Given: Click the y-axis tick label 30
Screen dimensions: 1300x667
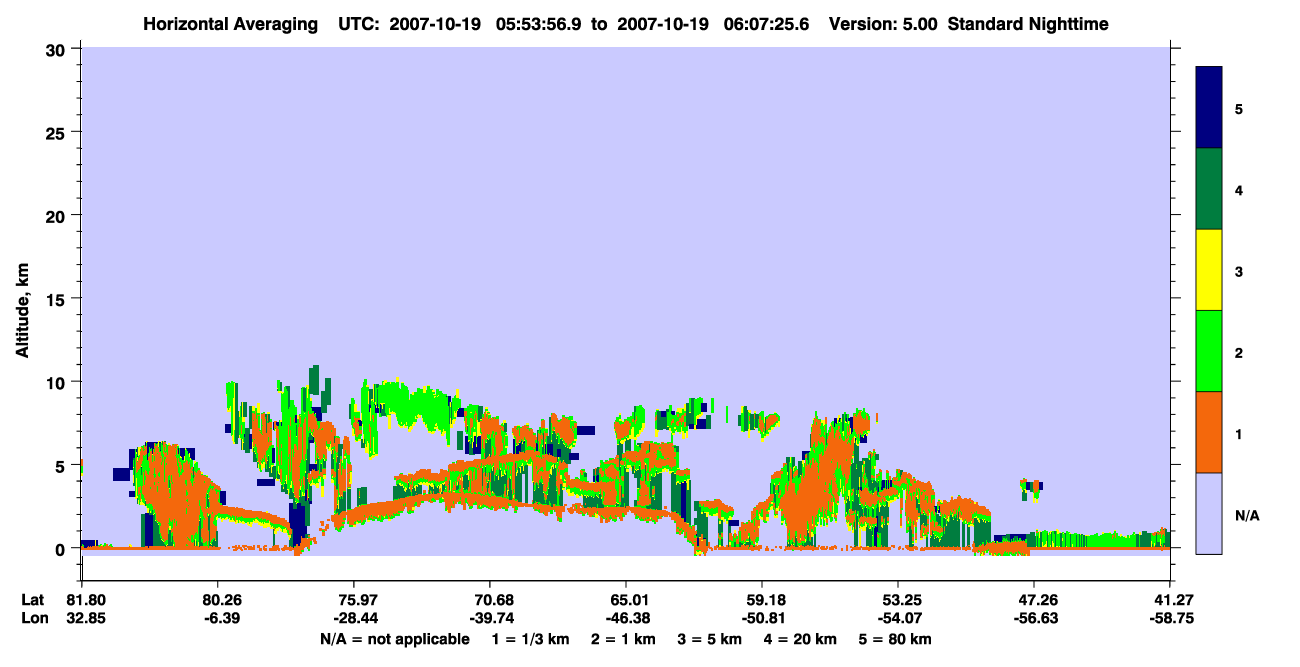Looking at the screenshot, I should (58, 48).
